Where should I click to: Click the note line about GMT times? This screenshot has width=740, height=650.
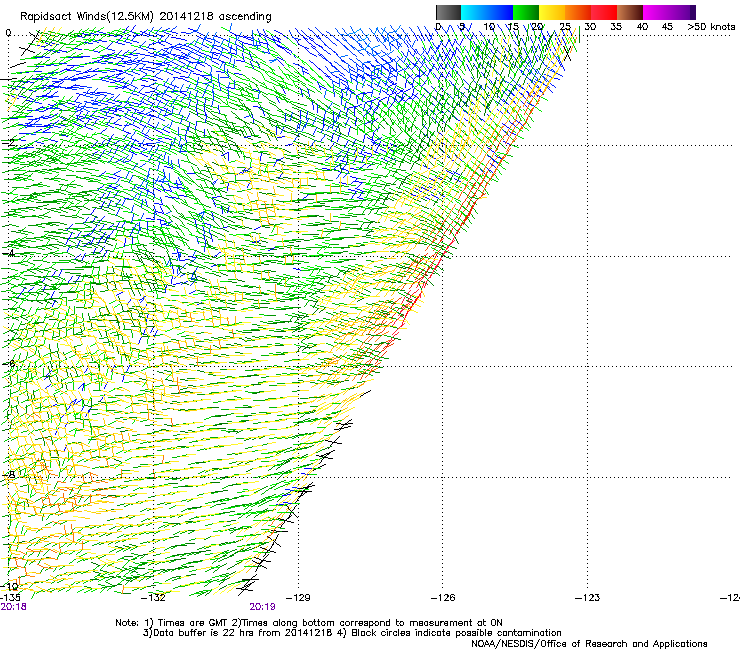pyautogui.click(x=309, y=623)
